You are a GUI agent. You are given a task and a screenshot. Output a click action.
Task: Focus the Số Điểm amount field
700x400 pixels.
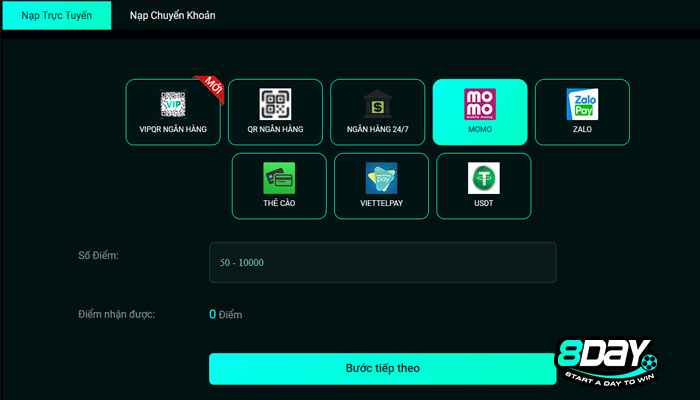click(383, 262)
